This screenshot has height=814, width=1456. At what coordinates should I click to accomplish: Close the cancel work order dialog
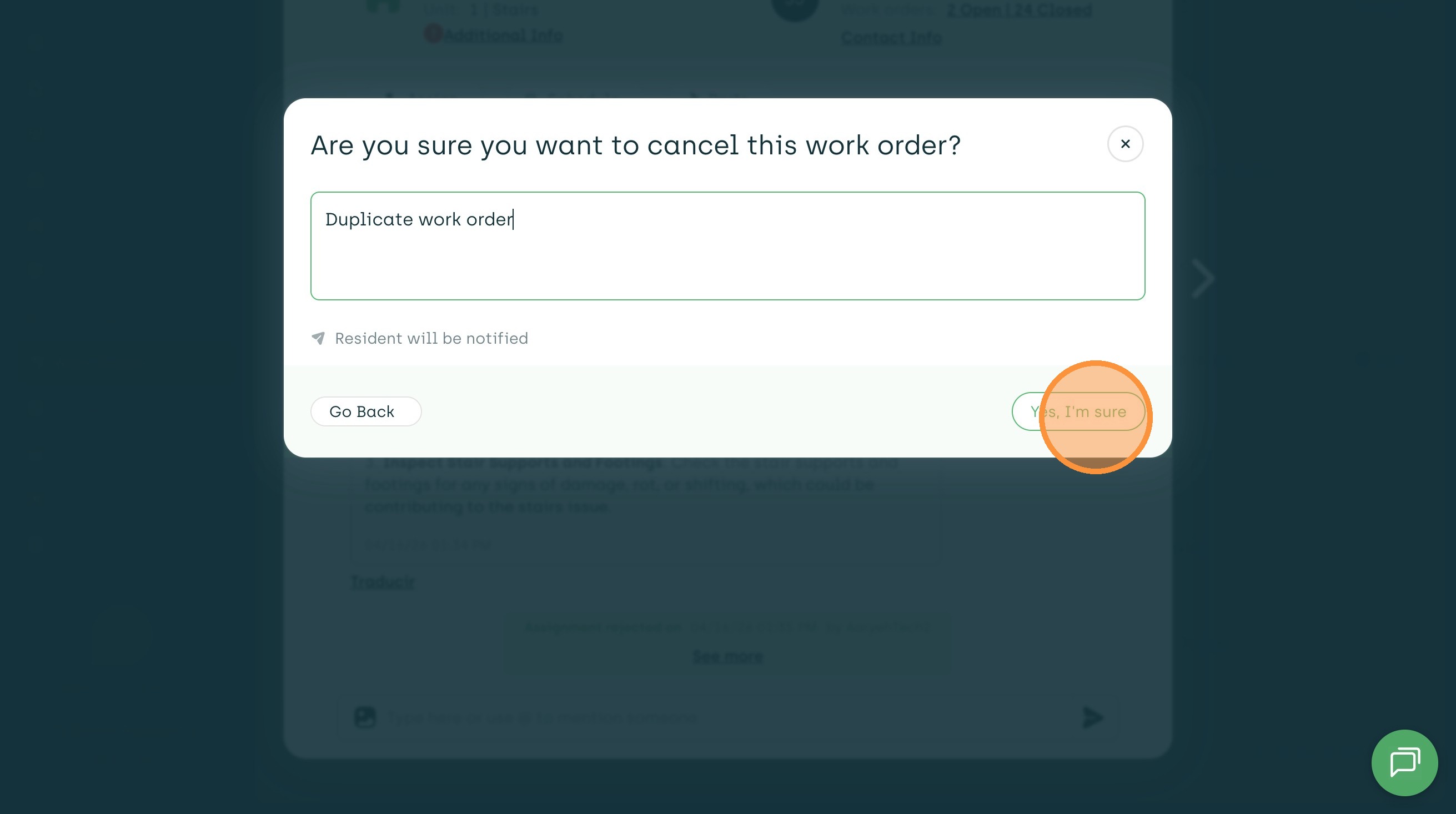[x=1125, y=144]
